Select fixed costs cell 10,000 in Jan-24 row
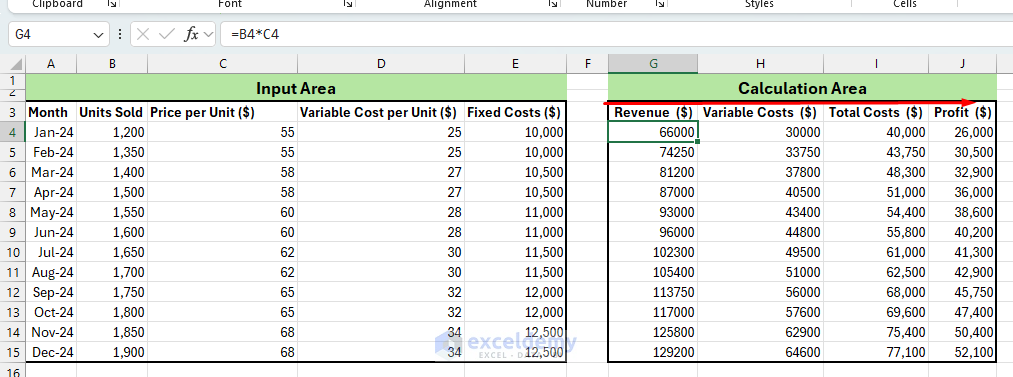This screenshot has height=377, width=1013. point(515,132)
